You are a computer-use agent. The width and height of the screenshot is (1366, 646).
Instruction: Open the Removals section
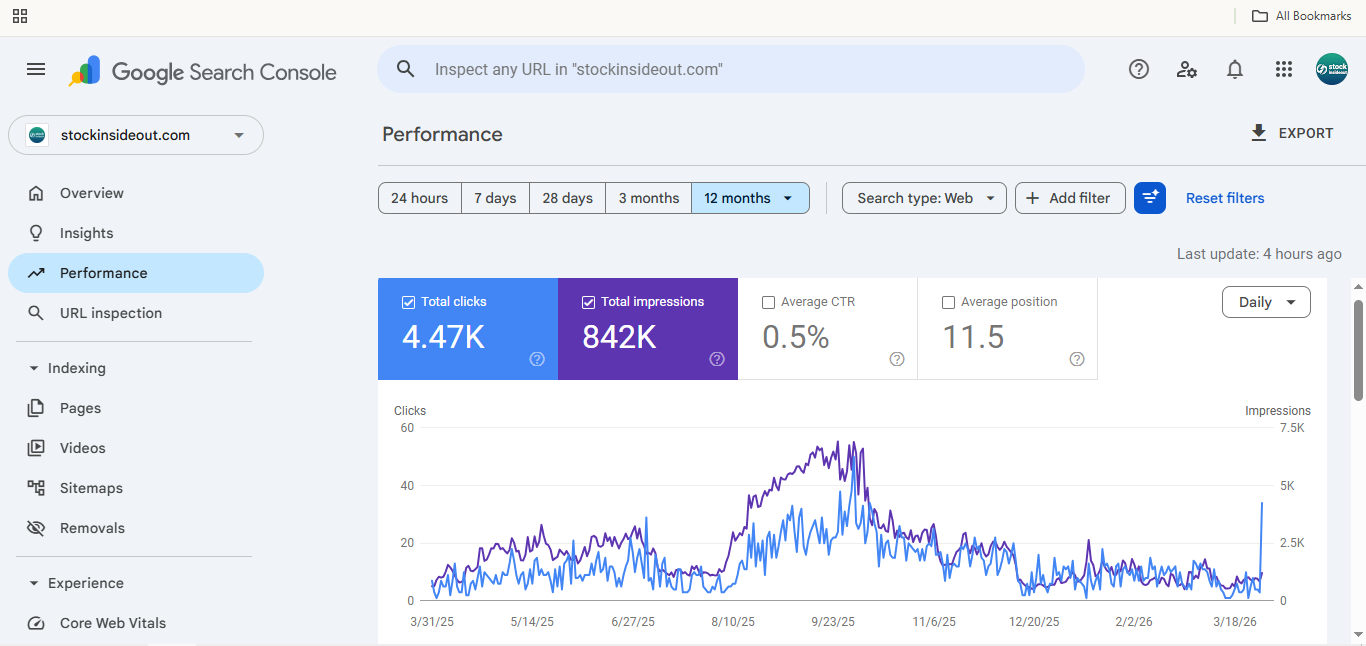91,528
